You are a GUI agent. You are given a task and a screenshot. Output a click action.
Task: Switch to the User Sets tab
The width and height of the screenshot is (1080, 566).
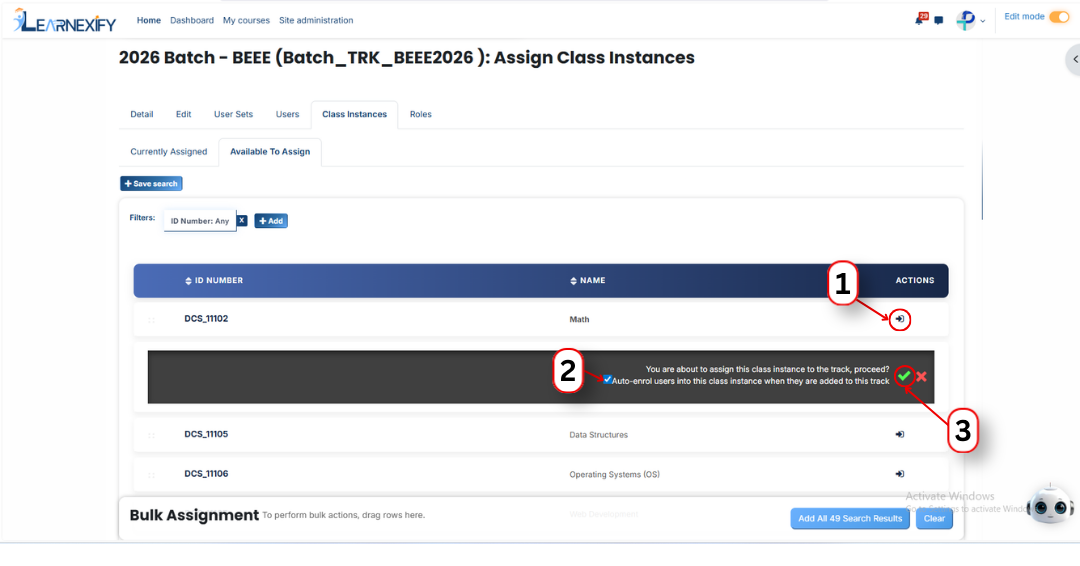[233, 114]
